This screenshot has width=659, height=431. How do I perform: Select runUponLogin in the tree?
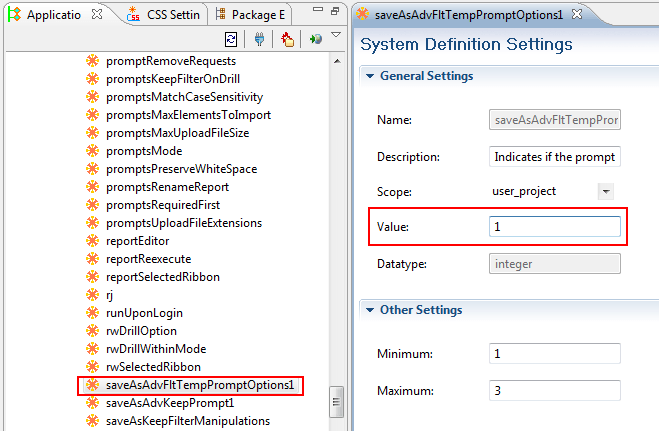144,313
